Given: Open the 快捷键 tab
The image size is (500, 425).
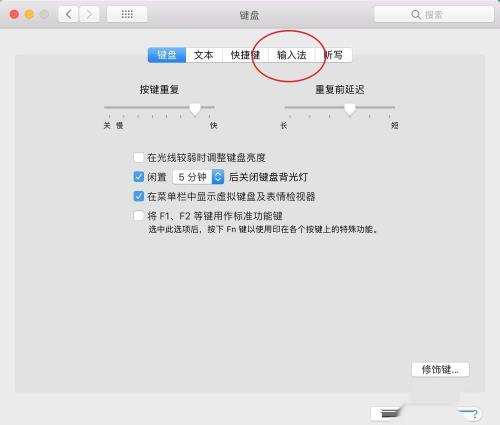Looking at the screenshot, I should [245, 55].
